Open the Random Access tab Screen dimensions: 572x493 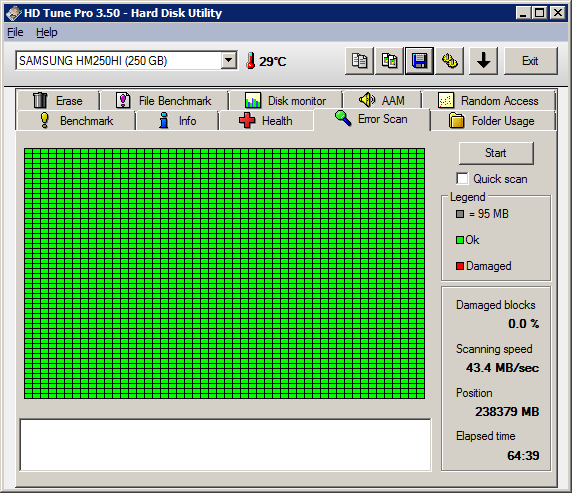488,100
